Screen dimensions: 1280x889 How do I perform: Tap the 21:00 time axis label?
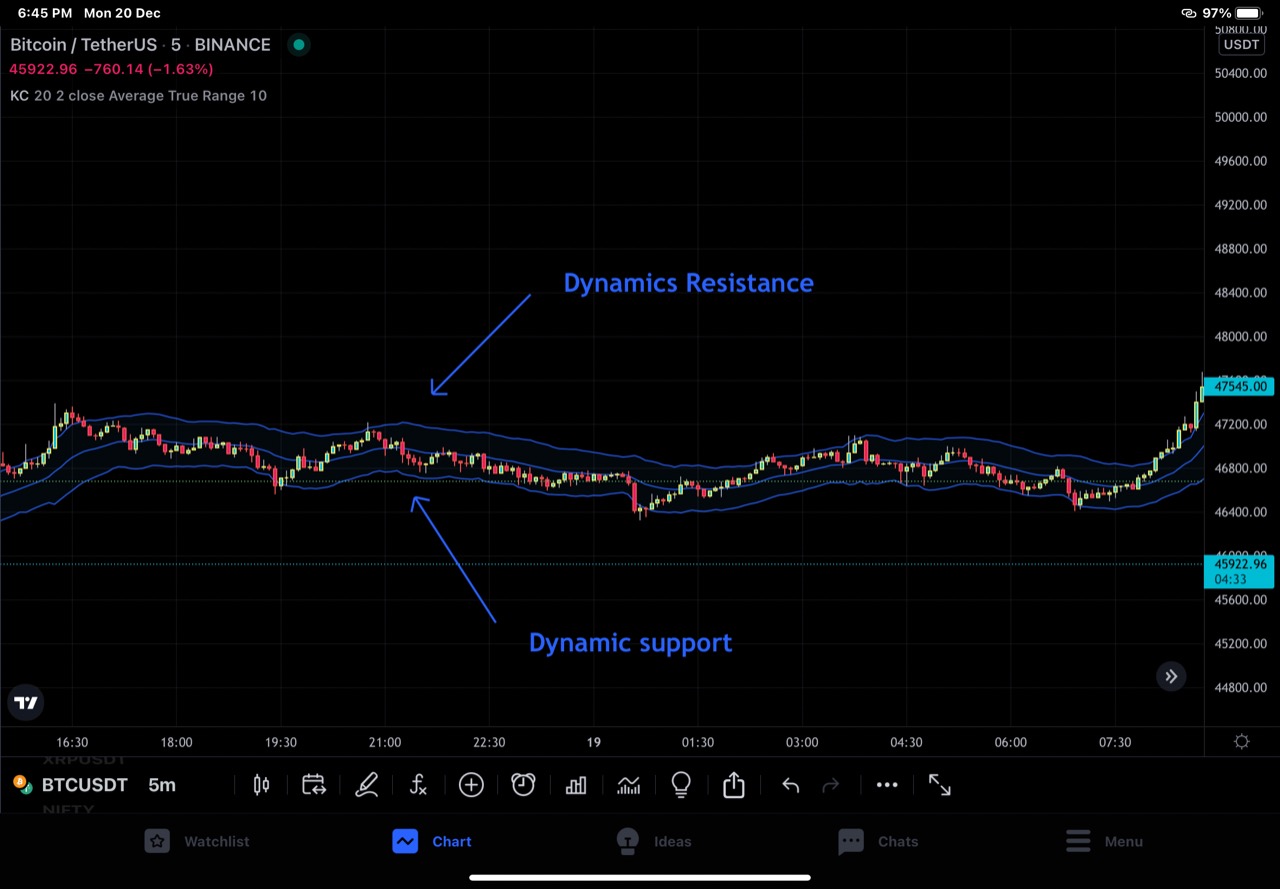click(385, 742)
